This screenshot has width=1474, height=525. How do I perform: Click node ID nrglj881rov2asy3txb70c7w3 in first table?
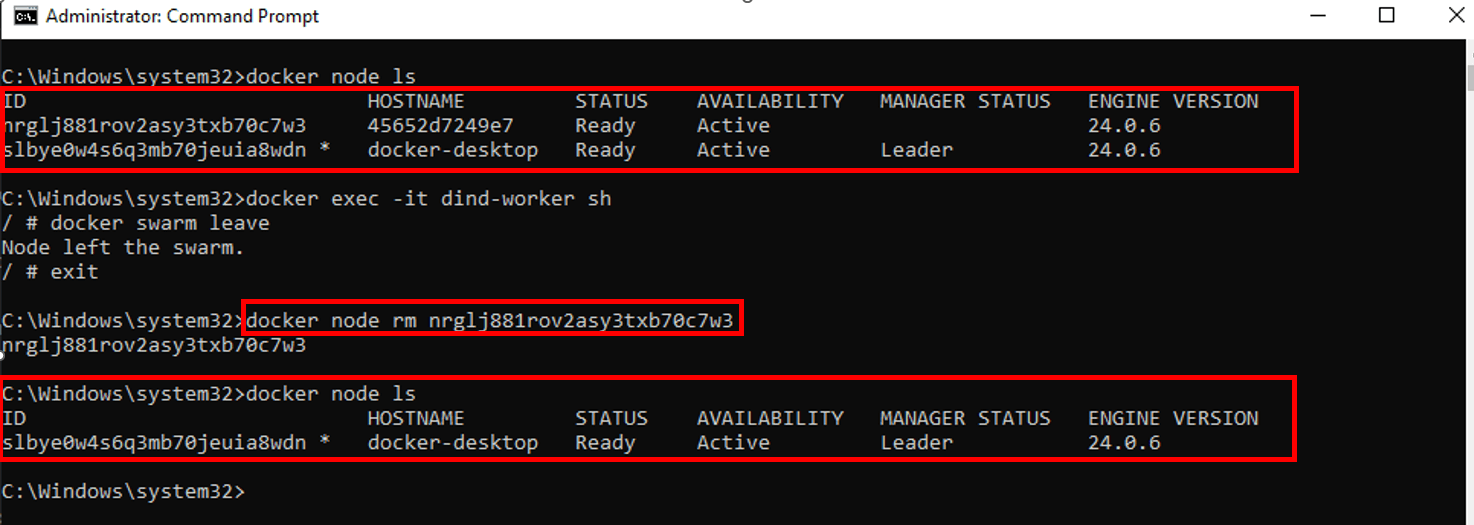tap(154, 126)
